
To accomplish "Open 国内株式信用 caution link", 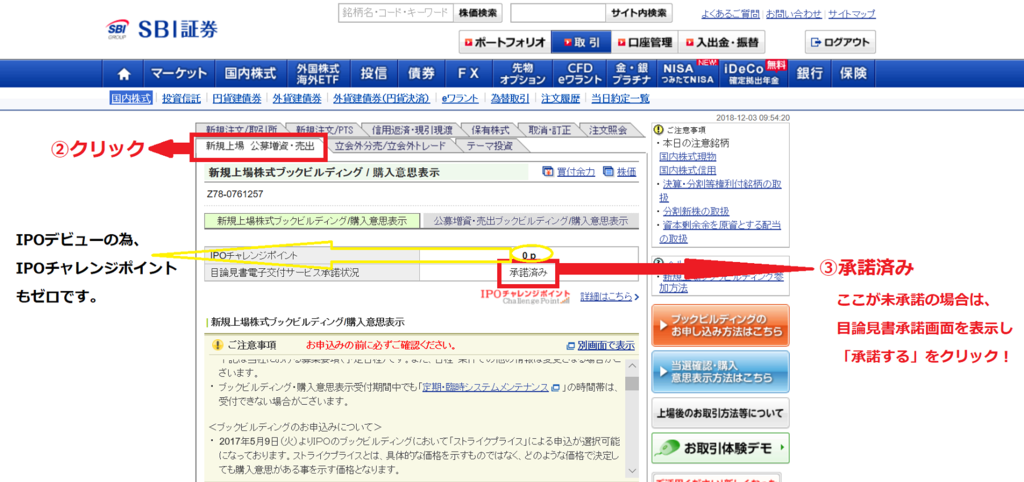I will (688, 170).
